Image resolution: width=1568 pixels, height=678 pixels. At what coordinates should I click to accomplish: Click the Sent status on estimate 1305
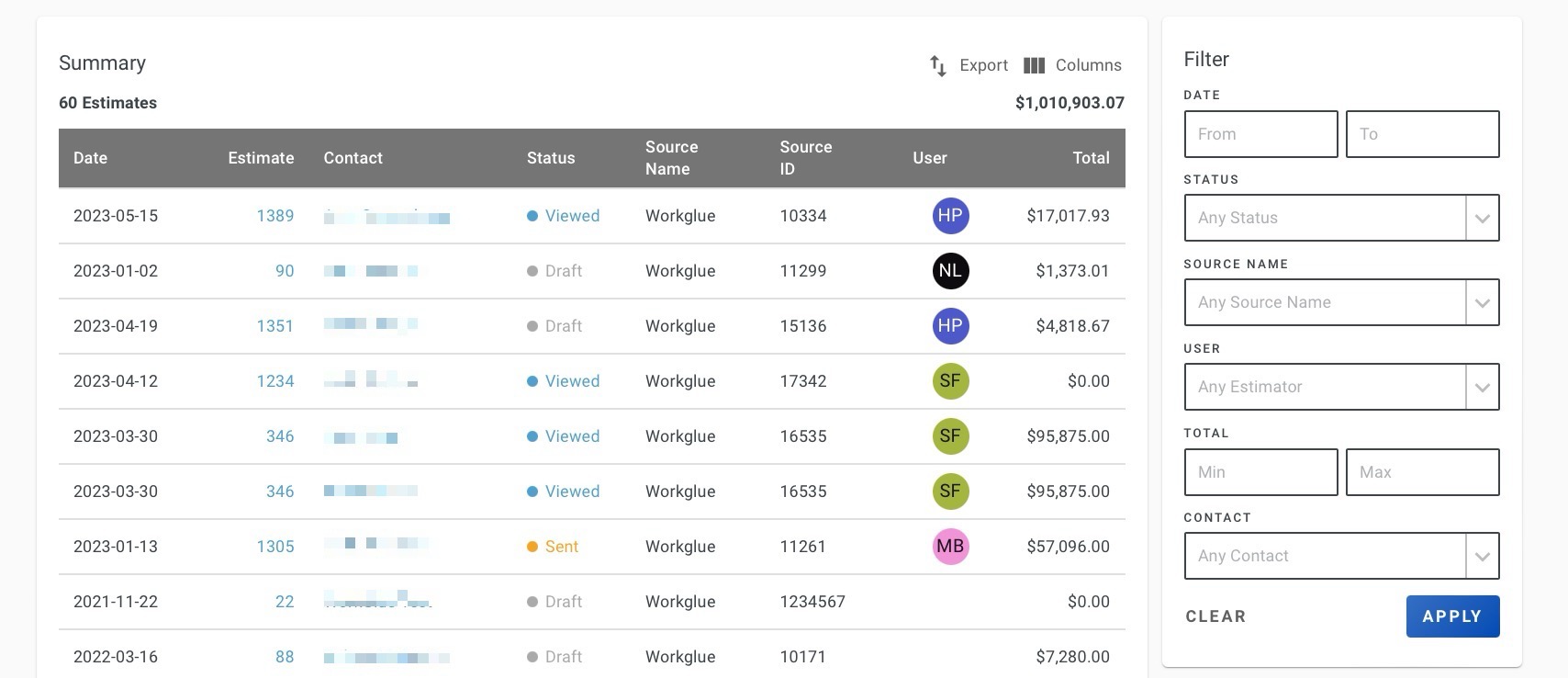[x=553, y=547]
